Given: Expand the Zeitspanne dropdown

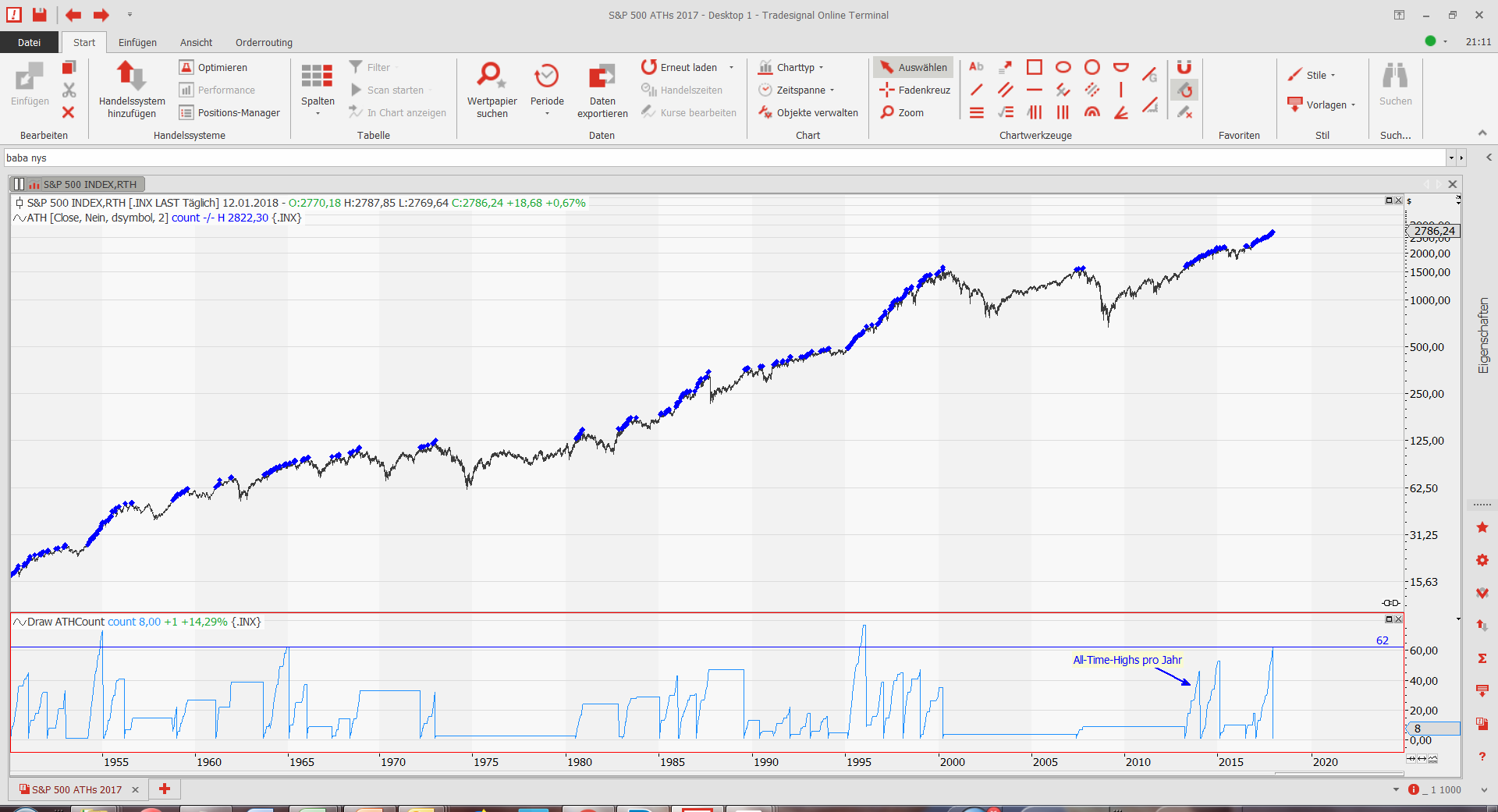Looking at the screenshot, I should coord(797,90).
